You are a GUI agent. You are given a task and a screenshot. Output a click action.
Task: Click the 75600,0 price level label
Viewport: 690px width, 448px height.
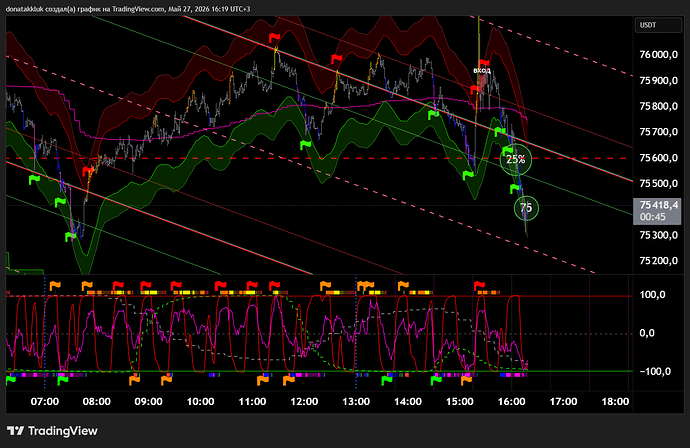[658, 158]
